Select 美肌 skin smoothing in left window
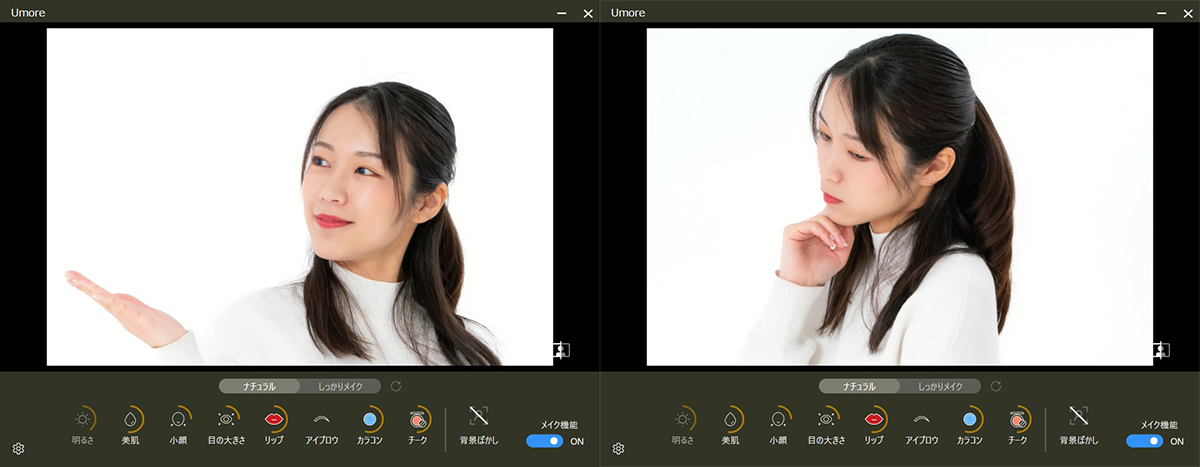This screenshot has height=467, width=1200. click(x=131, y=420)
